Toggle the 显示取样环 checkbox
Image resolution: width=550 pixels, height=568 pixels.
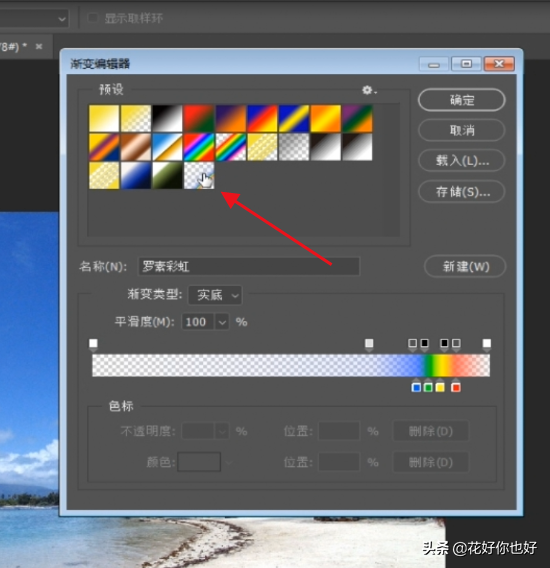93,18
